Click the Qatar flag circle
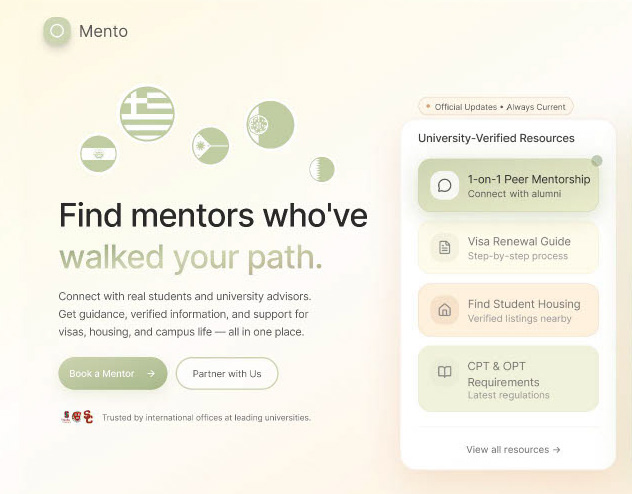Image resolution: width=632 pixels, height=494 pixels. [x=322, y=169]
